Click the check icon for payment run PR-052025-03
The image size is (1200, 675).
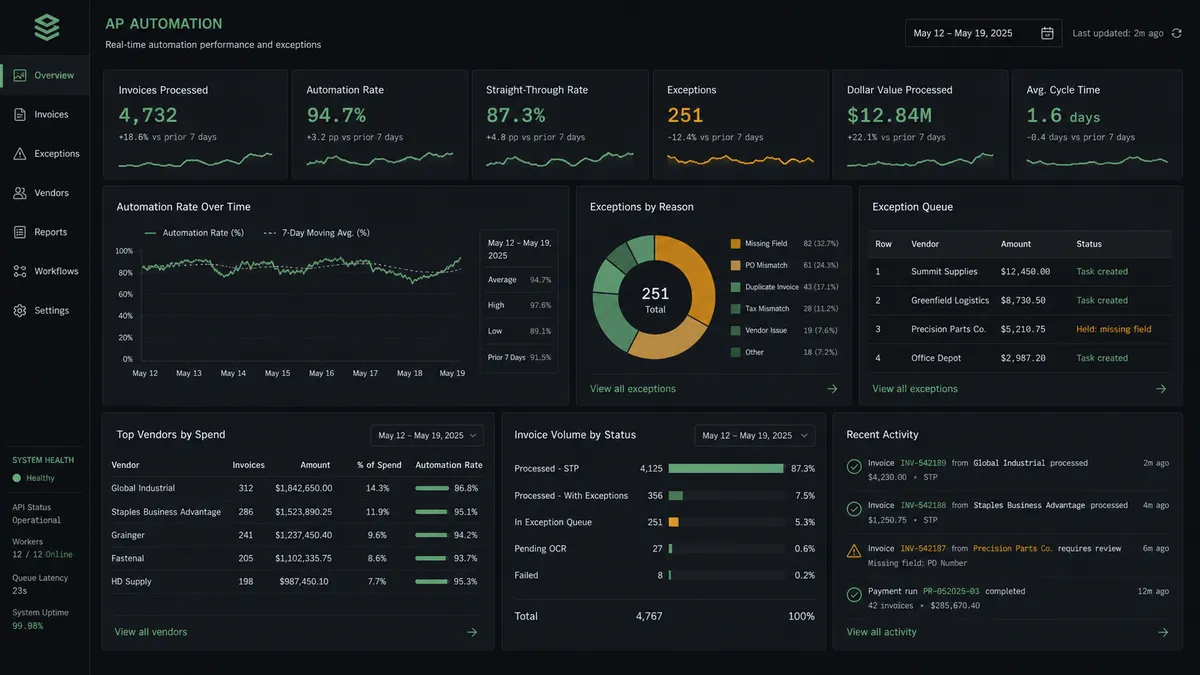[854, 595]
